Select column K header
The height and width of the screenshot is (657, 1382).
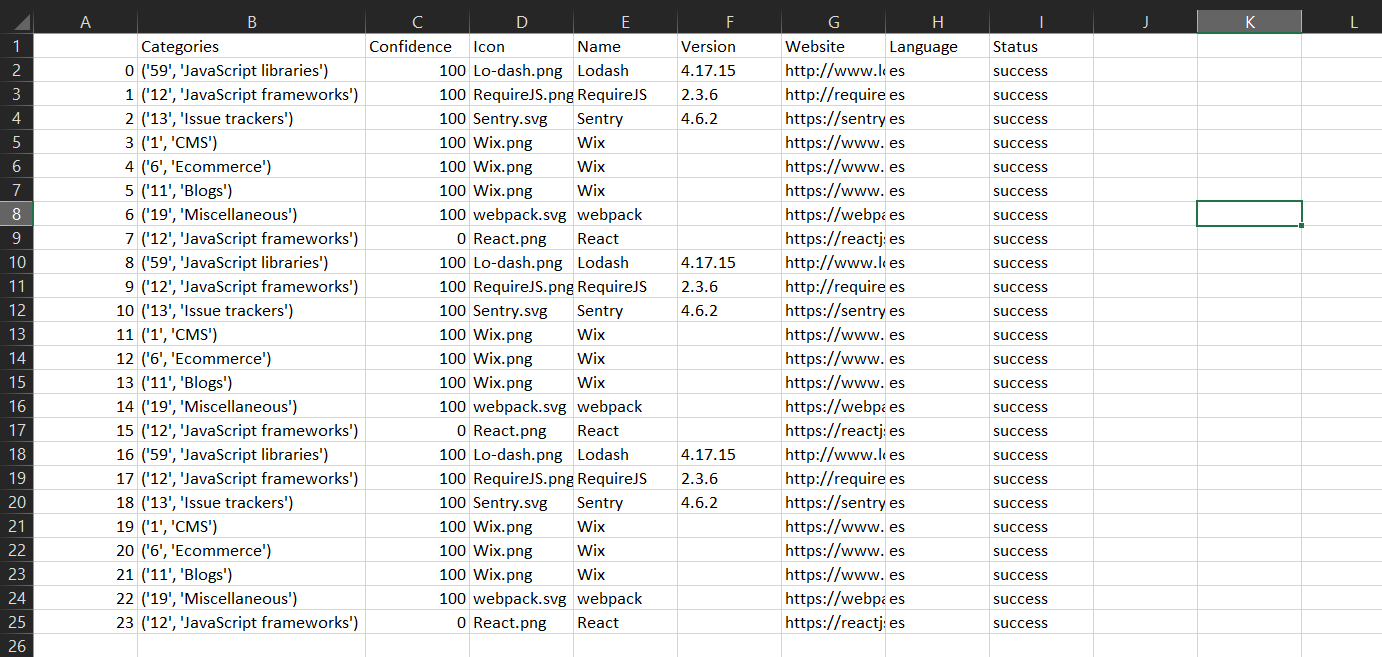click(1249, 22)
